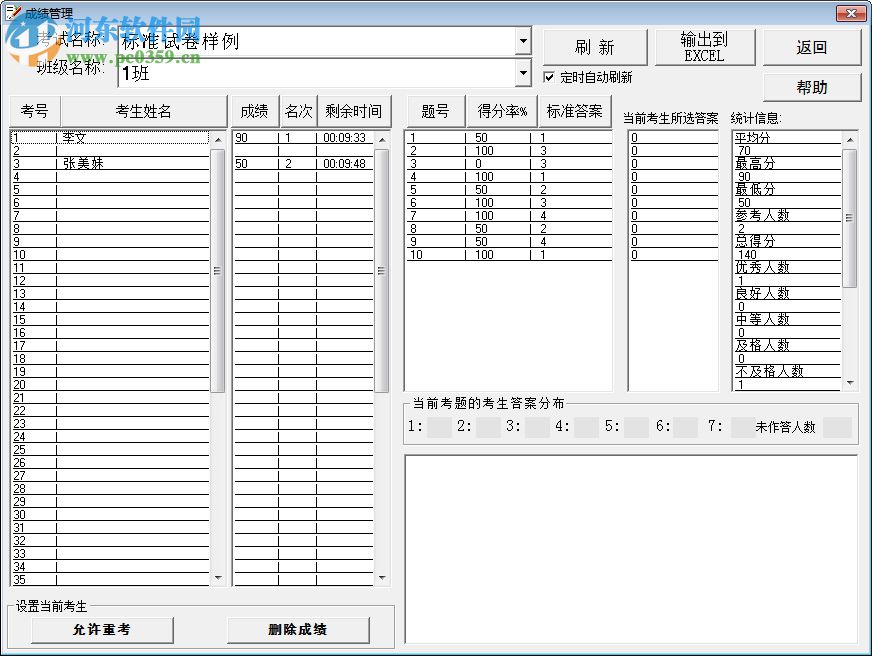Screen dimensions: 872x656
Task: Select the score 90 row
Action: pyautogui.click(x=303, y=137)
